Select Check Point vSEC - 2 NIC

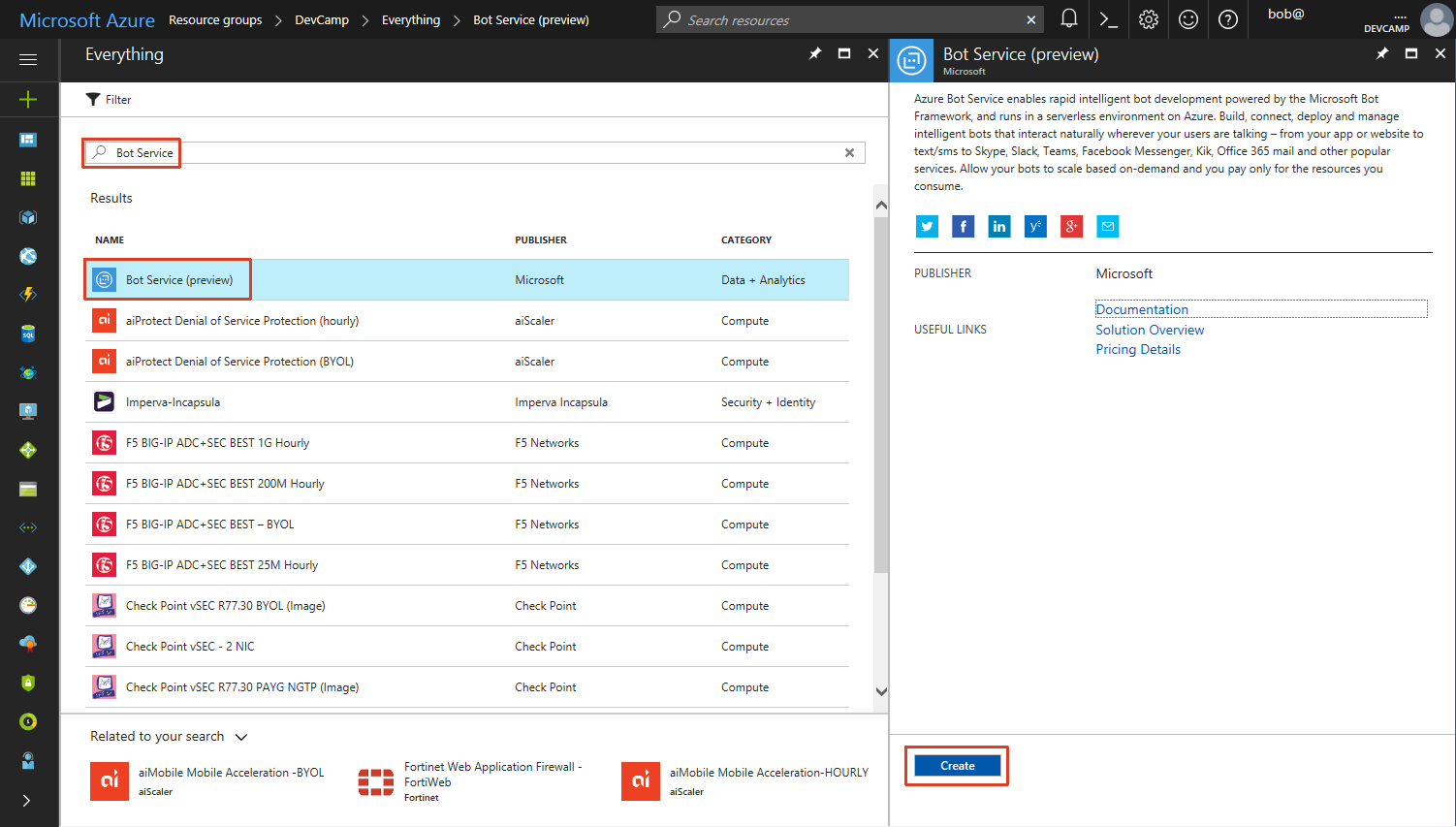tap(467, 646)
